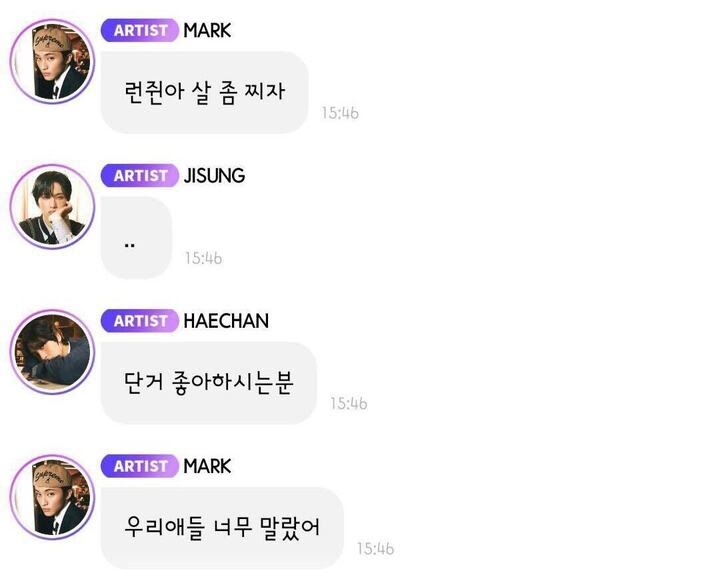The image size is (720, 587).
Task: Tap the message bubble '우리애들 너무 말랐어'
Action: pos(222,528)
